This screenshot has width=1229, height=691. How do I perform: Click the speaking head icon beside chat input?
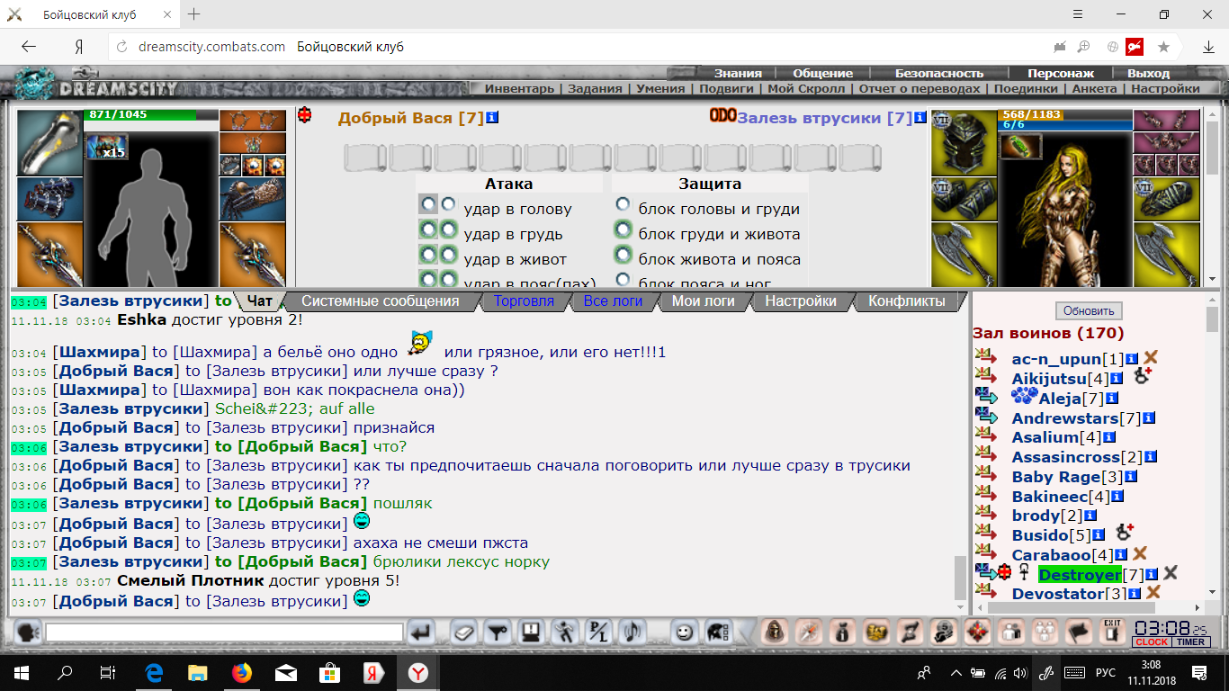[x=28, y=632]
